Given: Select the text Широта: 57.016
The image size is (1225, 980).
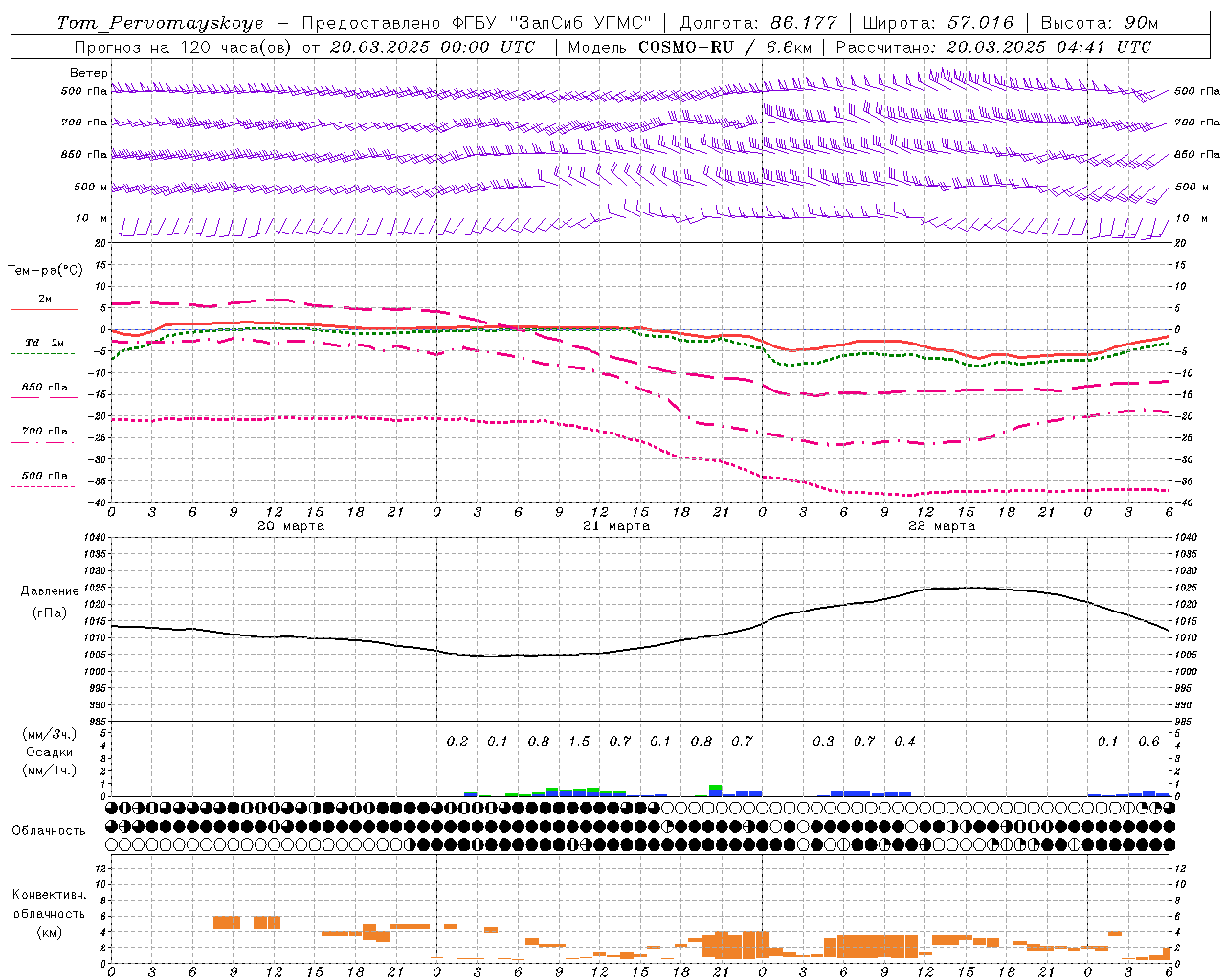Looking at the screenshot, I should point(938,23).
